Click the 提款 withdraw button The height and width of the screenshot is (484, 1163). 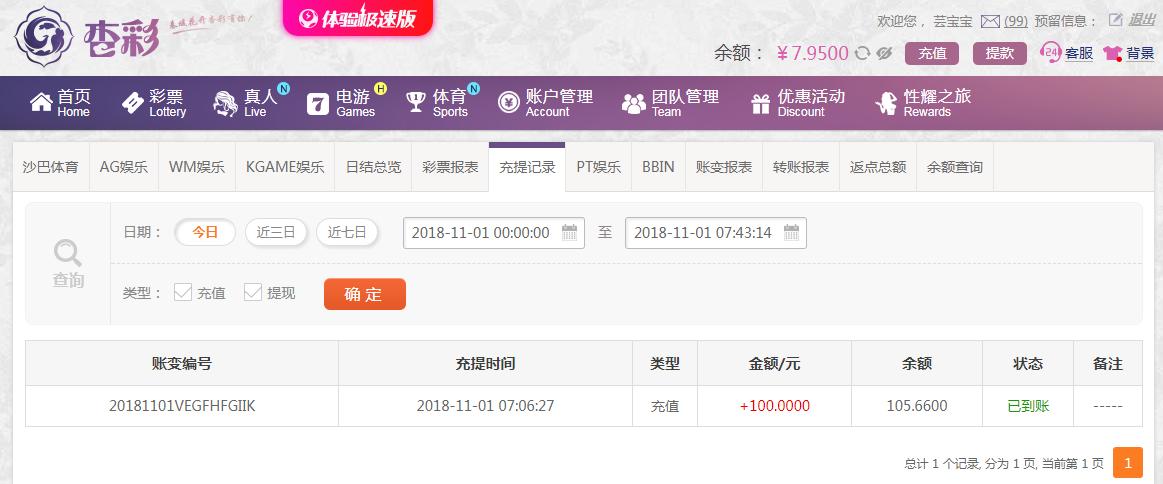tap(1000, 53)
